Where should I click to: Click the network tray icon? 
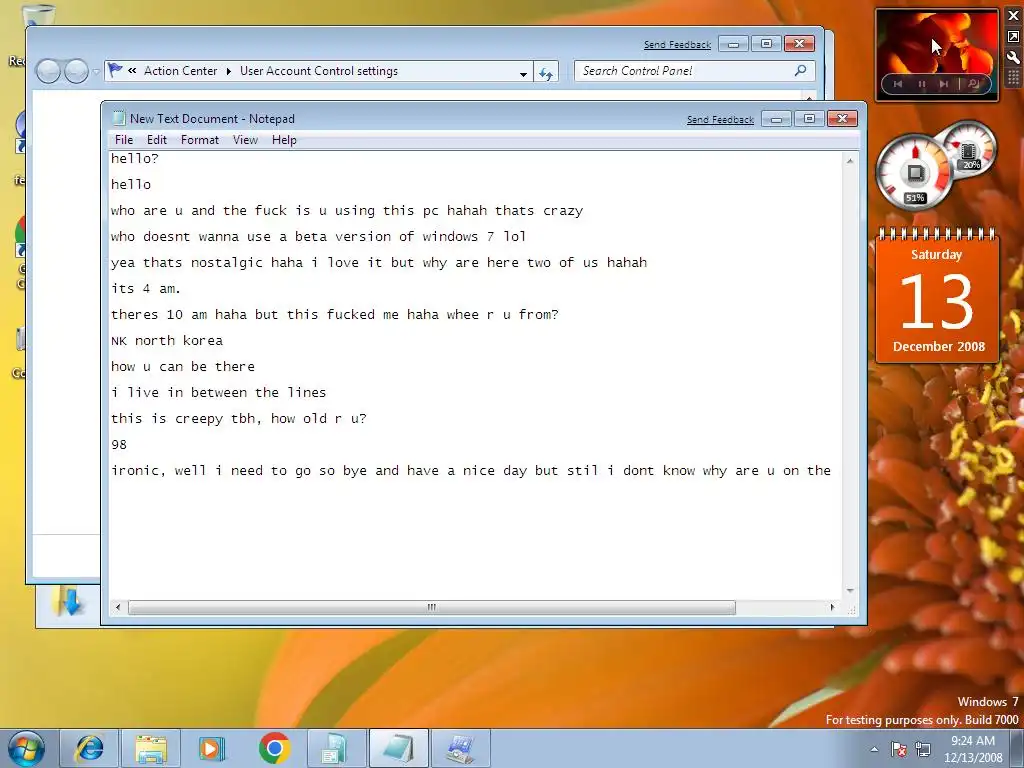click(923, 749)
